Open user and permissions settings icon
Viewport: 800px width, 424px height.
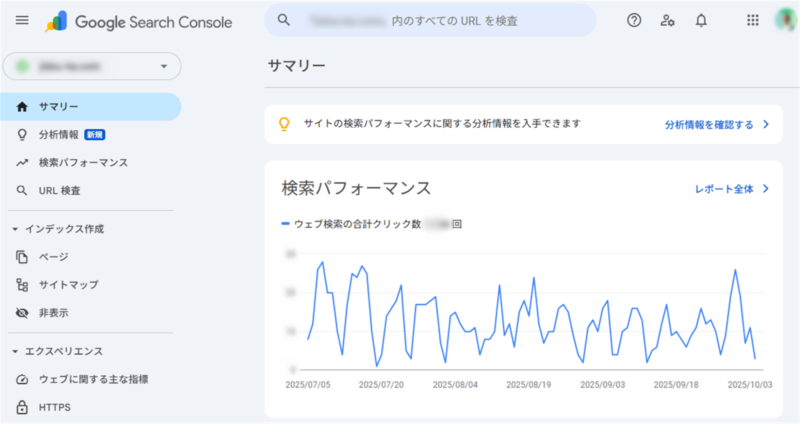coord(667,20)
